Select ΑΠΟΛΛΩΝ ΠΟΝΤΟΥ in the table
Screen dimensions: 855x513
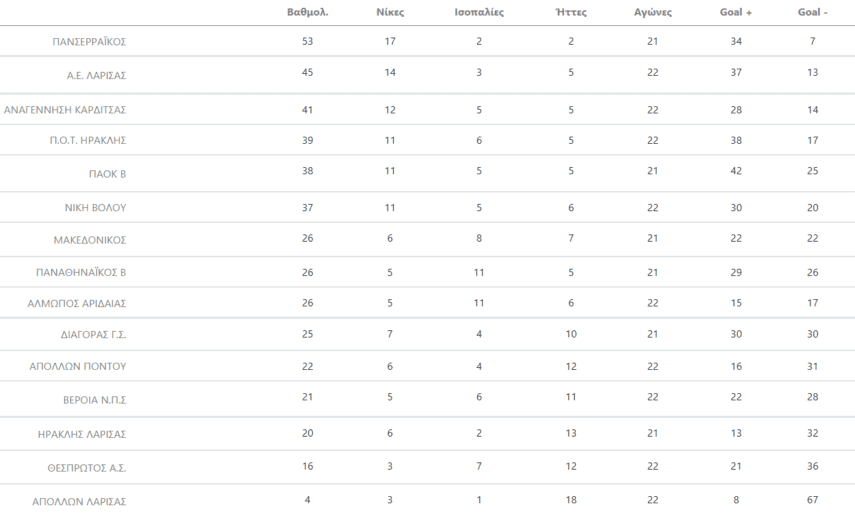[78, 366]
